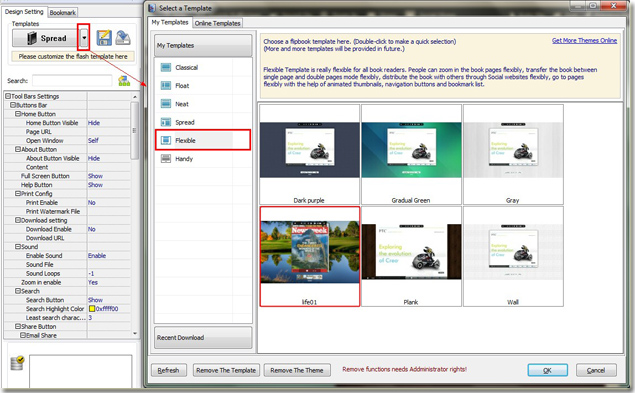Click the Neat template icon
Image resolution: width=635 pixels, height=393 pixels.
click(x=166, y=104)
